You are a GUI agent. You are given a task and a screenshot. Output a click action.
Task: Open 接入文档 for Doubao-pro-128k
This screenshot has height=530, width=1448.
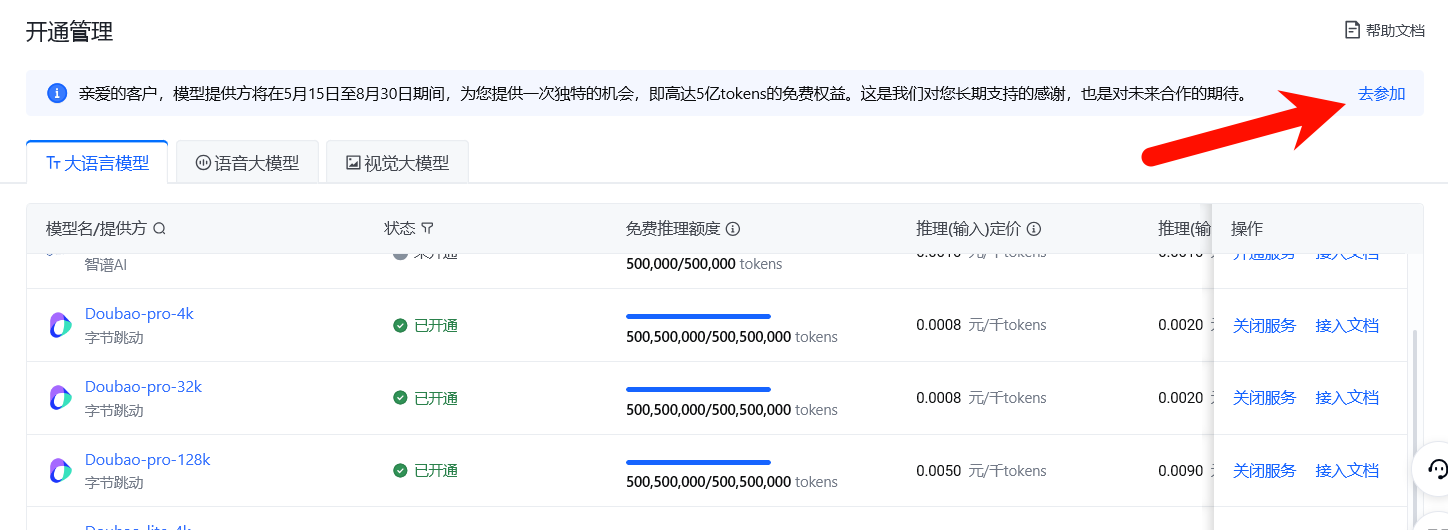pos(1347,471)
